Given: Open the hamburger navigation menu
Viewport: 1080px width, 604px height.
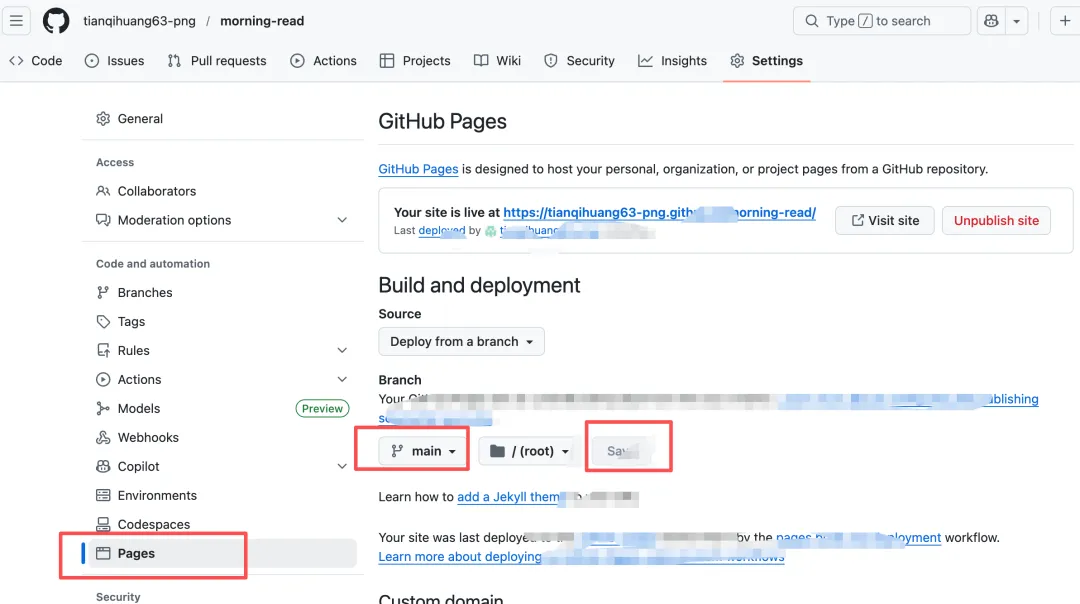Looking at the screenshot, I should click(x=16, y=21).
